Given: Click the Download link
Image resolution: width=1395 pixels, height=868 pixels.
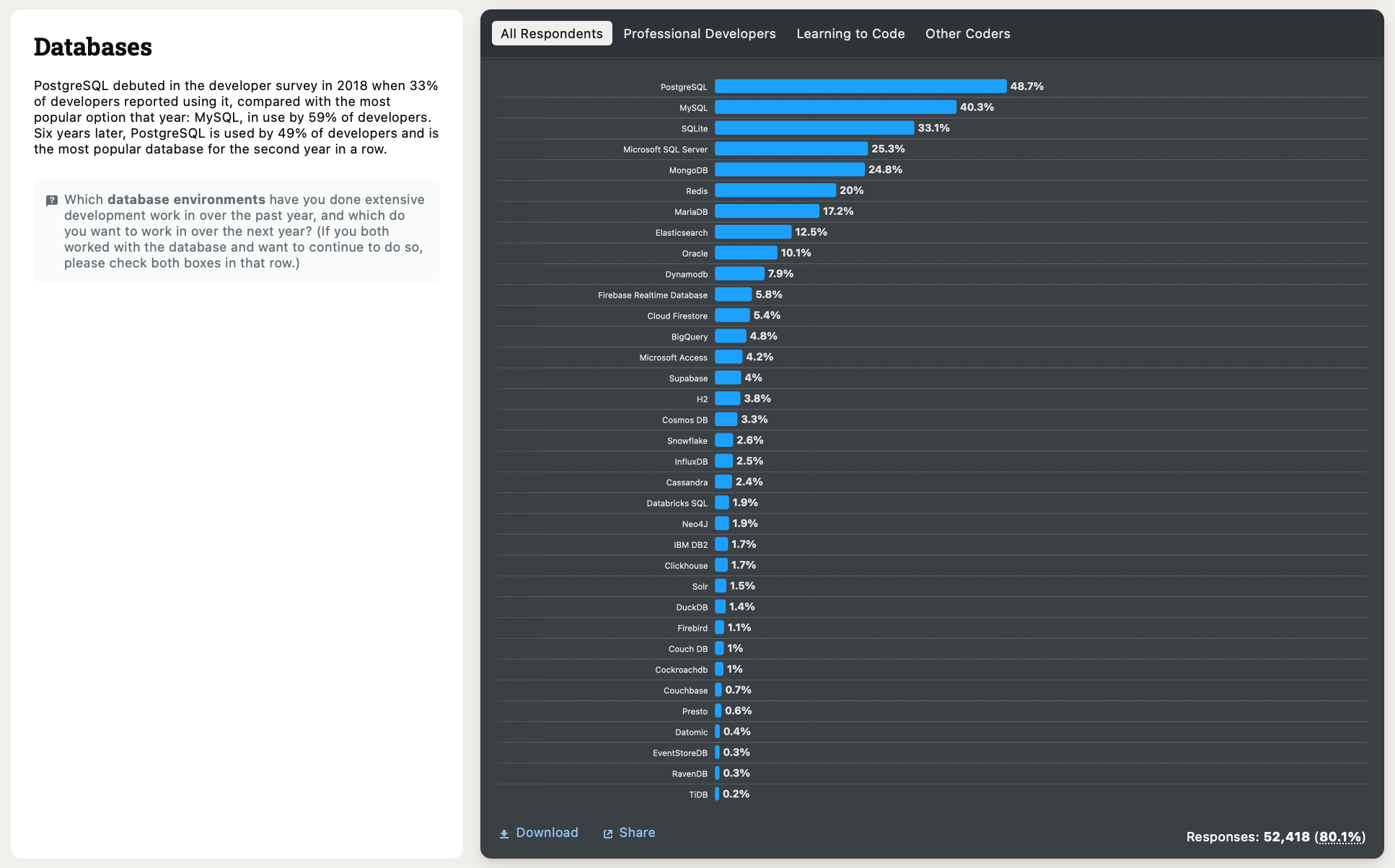Looking at the screenshot, I should pyautogui.click(x=547, y=833).
